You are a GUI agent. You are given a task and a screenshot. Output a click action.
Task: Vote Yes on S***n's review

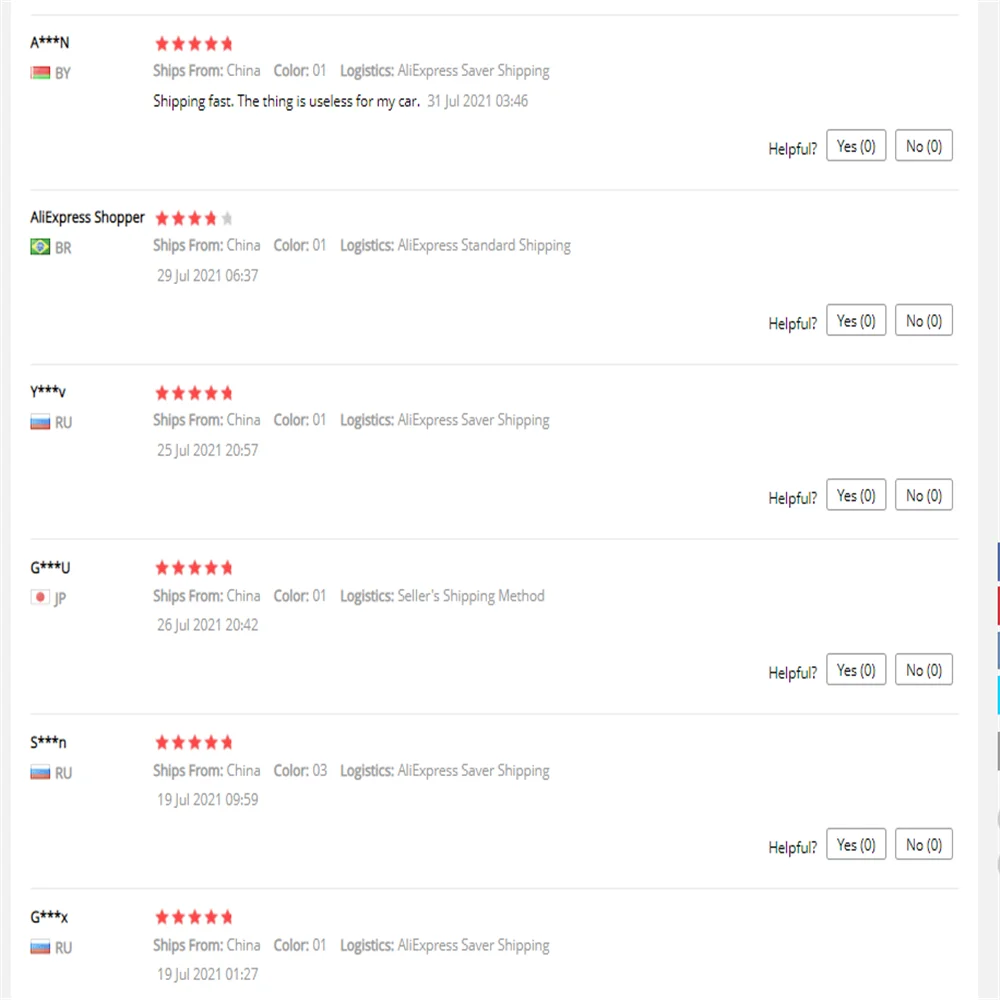click(856, 844)
